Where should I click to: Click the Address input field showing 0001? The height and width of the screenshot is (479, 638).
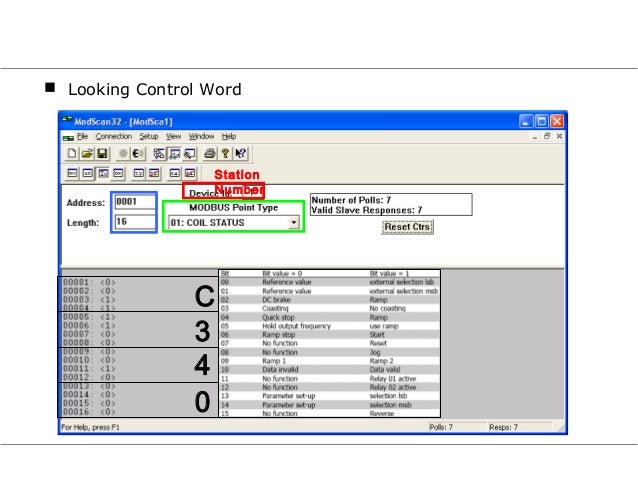click(x=135, y=202)
